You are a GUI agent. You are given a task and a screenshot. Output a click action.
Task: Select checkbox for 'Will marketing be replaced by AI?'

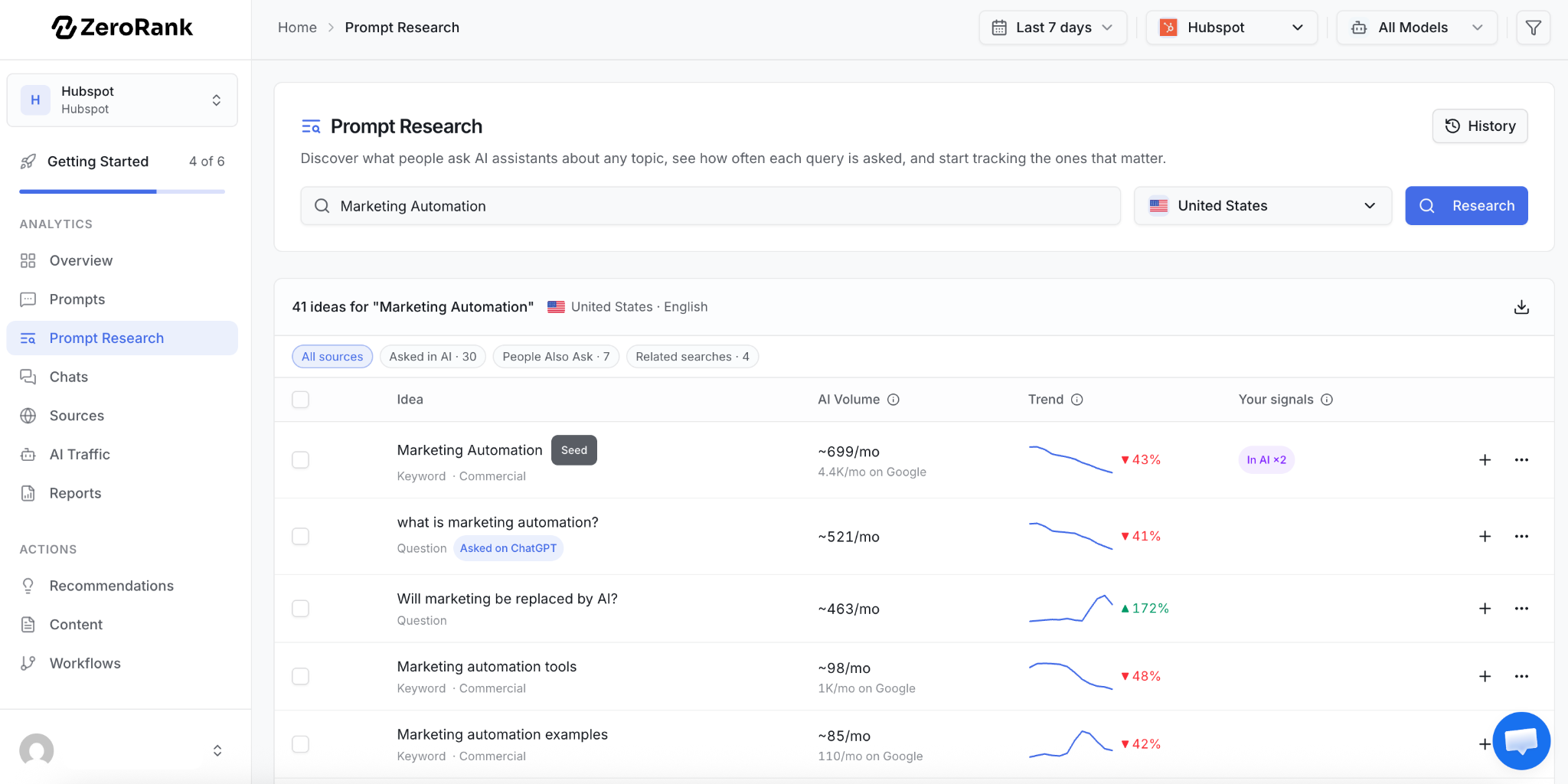(x=301, y=609)
